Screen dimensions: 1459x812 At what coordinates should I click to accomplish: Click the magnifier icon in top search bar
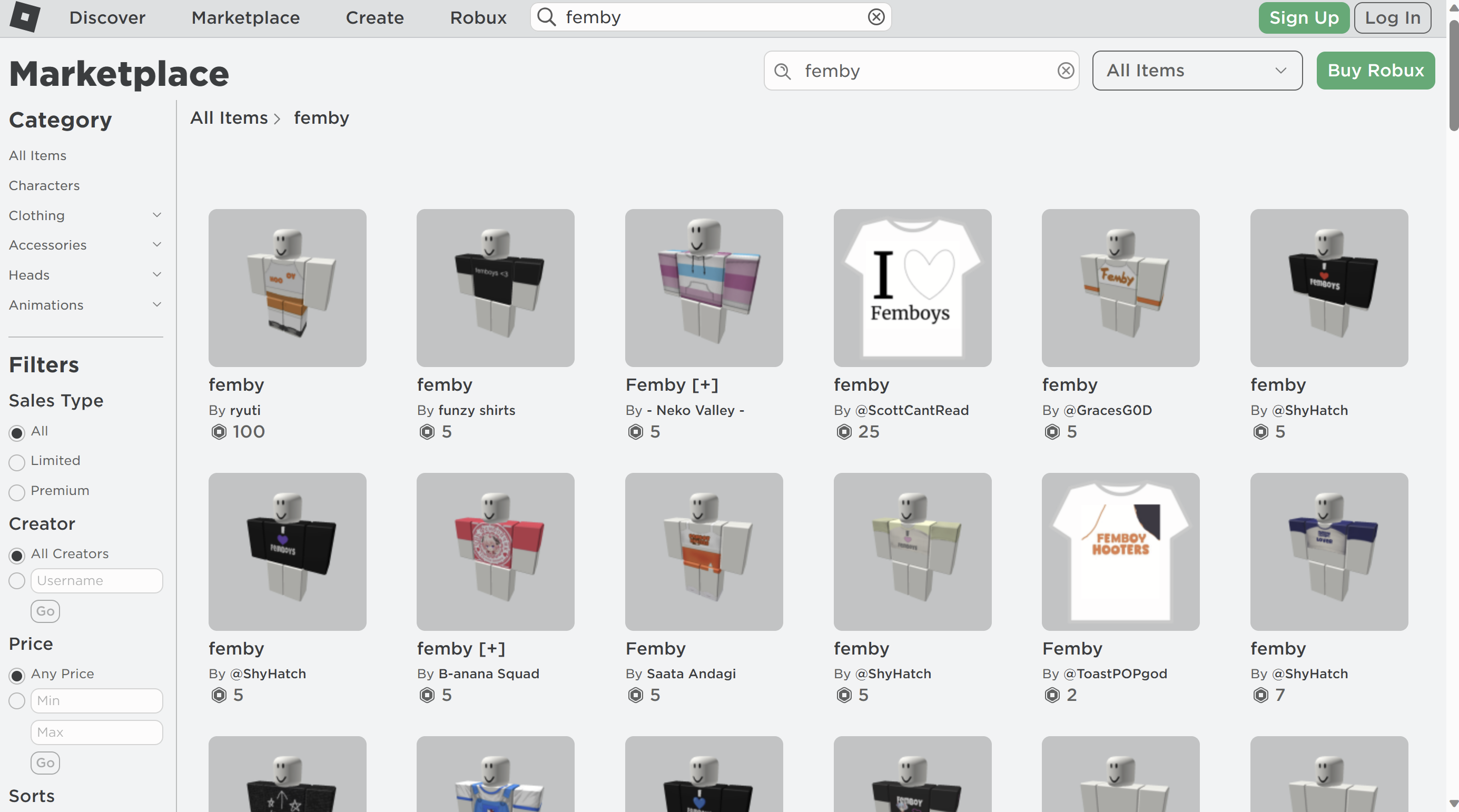click(547, 17)
